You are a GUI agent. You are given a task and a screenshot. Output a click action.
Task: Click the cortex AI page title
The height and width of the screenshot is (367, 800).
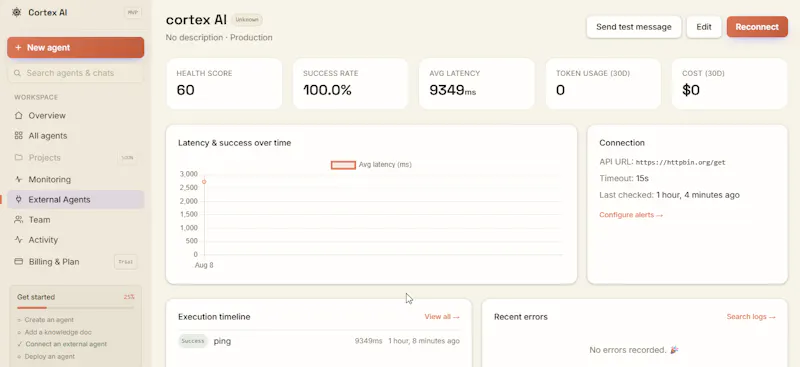point(196,19)
